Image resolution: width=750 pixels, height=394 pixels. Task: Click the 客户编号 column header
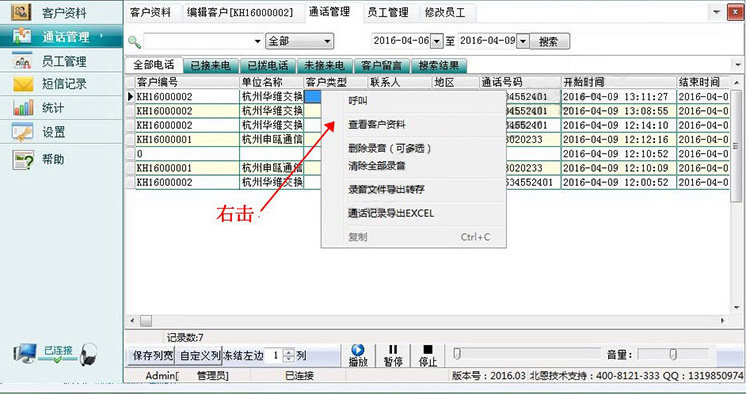click(x=187, y=82)
